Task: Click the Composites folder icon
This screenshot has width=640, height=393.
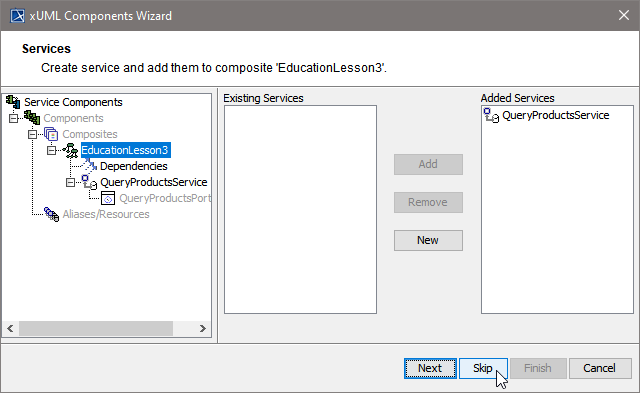Action: coord(51,134)
